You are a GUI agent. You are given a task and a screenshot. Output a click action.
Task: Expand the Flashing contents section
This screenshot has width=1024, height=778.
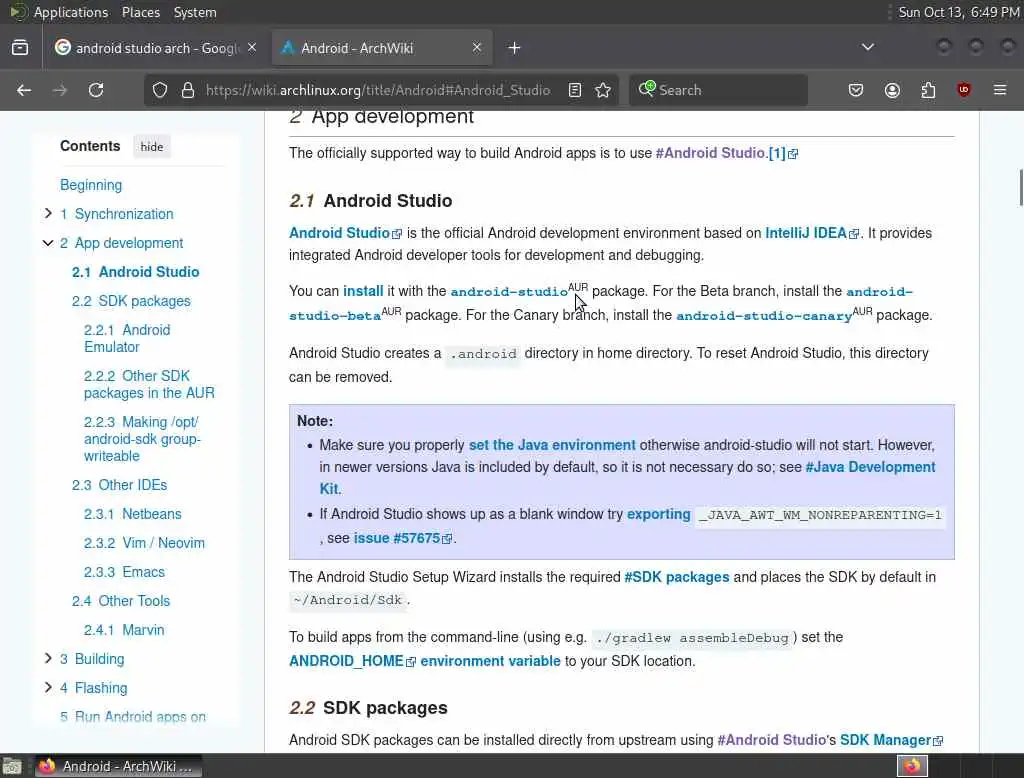click(48, 687)
